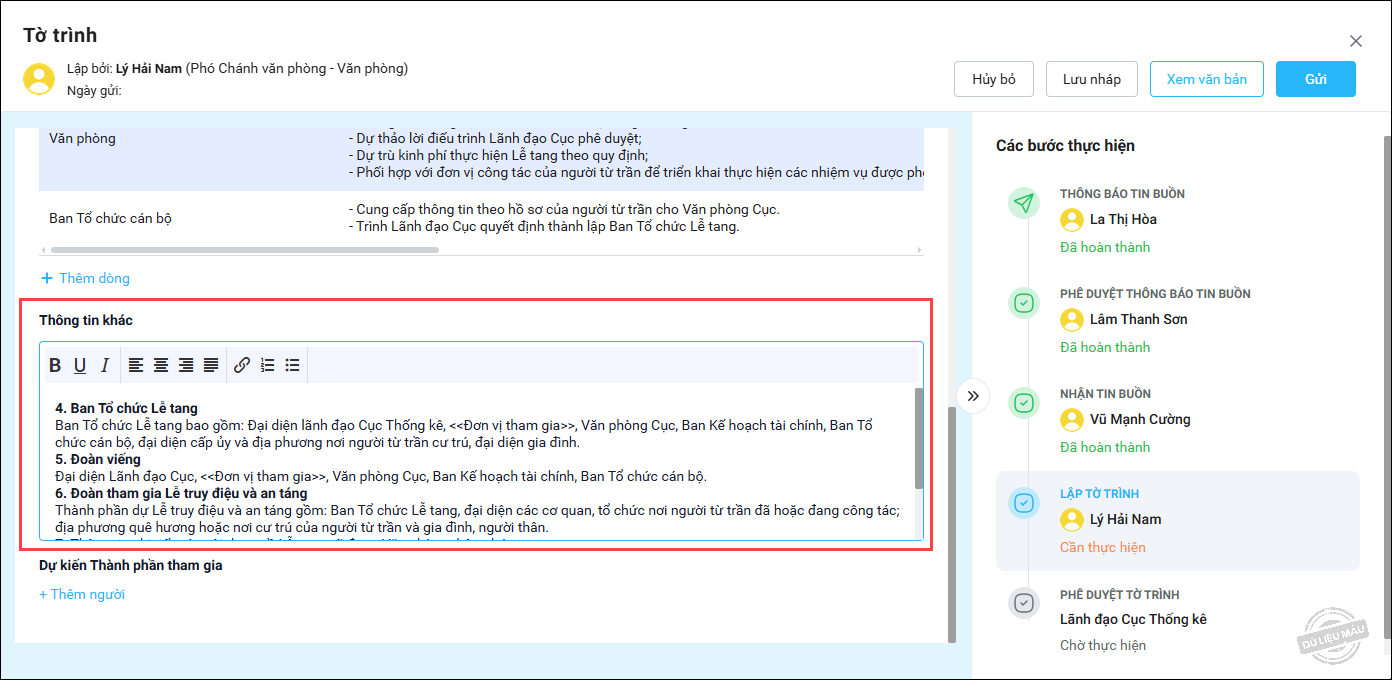Align text left in Thông tin khác

136,365
